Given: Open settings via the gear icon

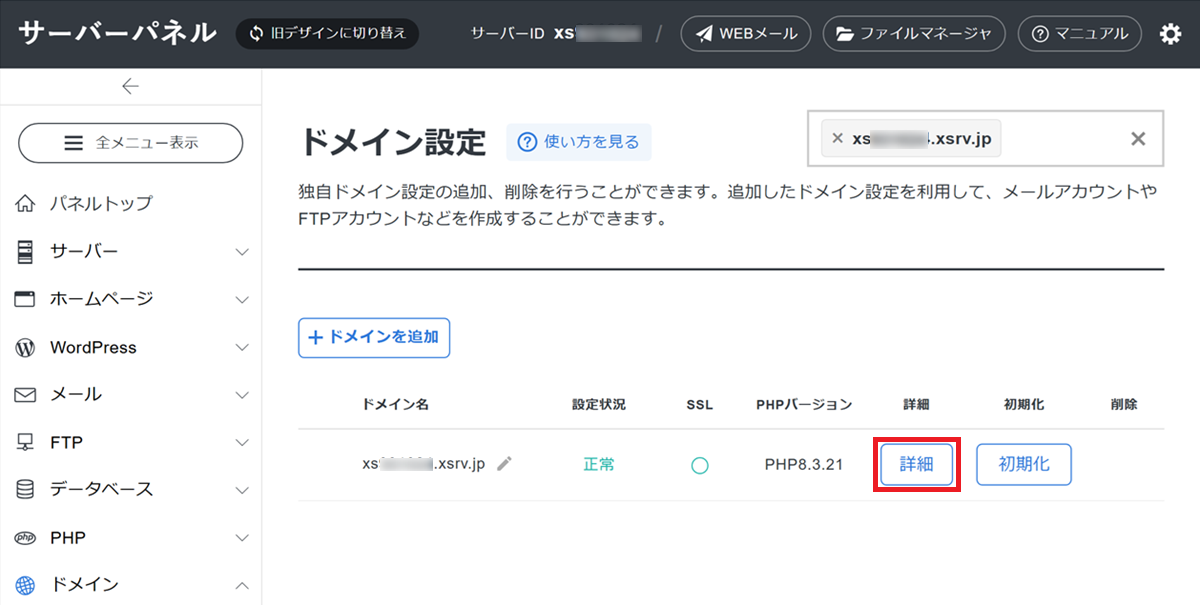Looking at the screenshot, I should pos(1170,34).
